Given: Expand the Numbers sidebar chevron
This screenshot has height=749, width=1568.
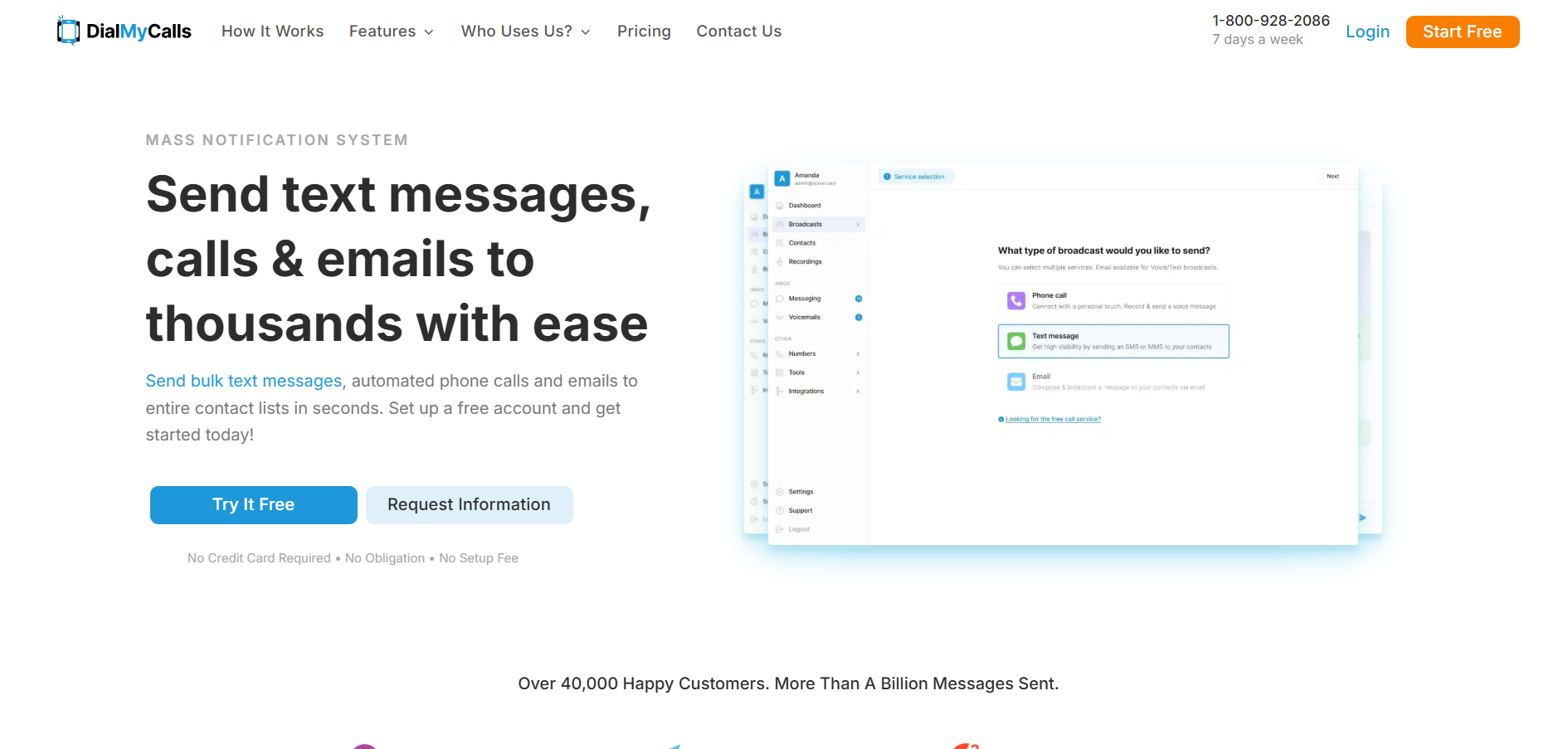Looking at the screenshot, I should (858, 354).
